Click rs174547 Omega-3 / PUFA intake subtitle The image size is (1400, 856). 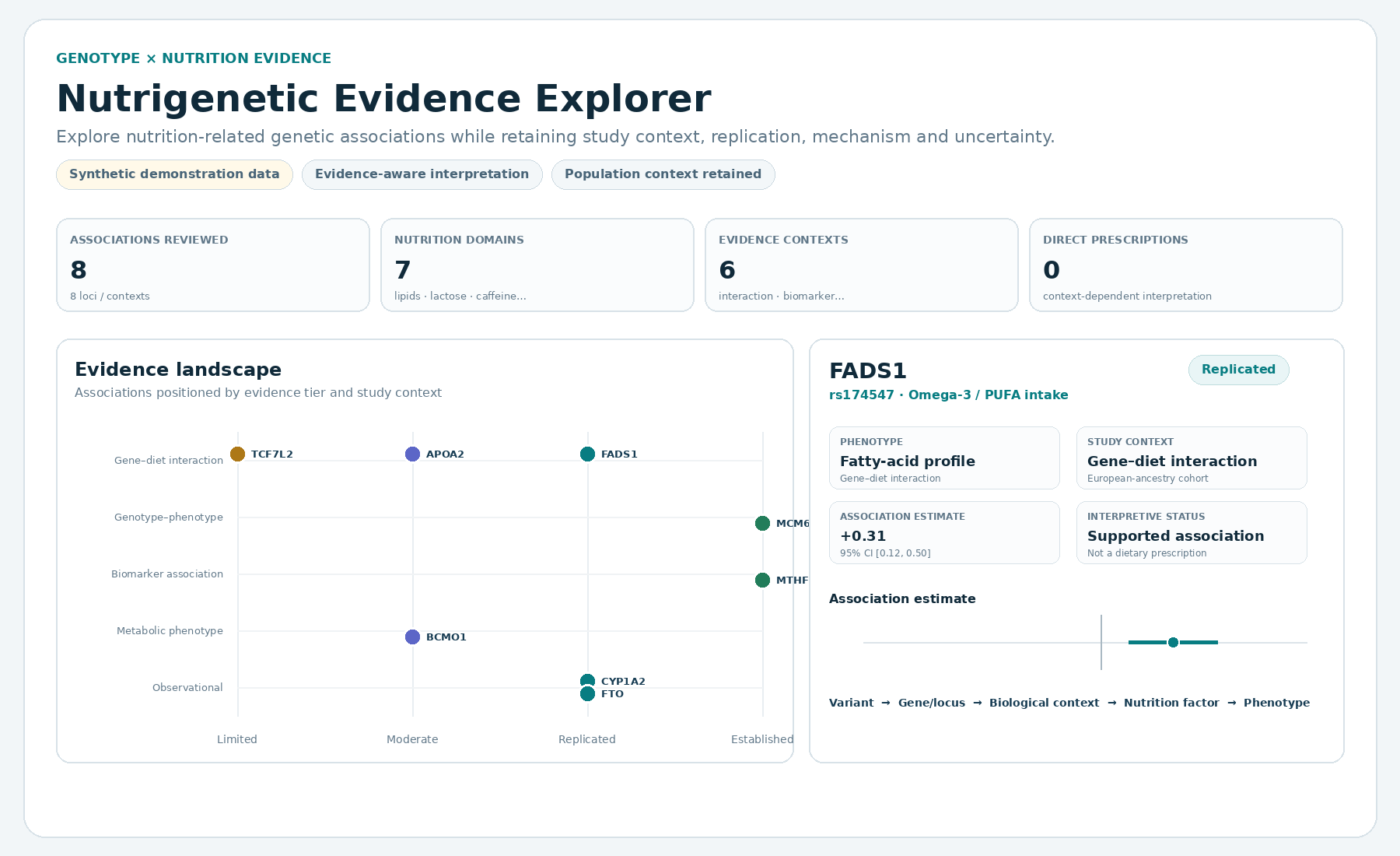click(x=949, y=395)
